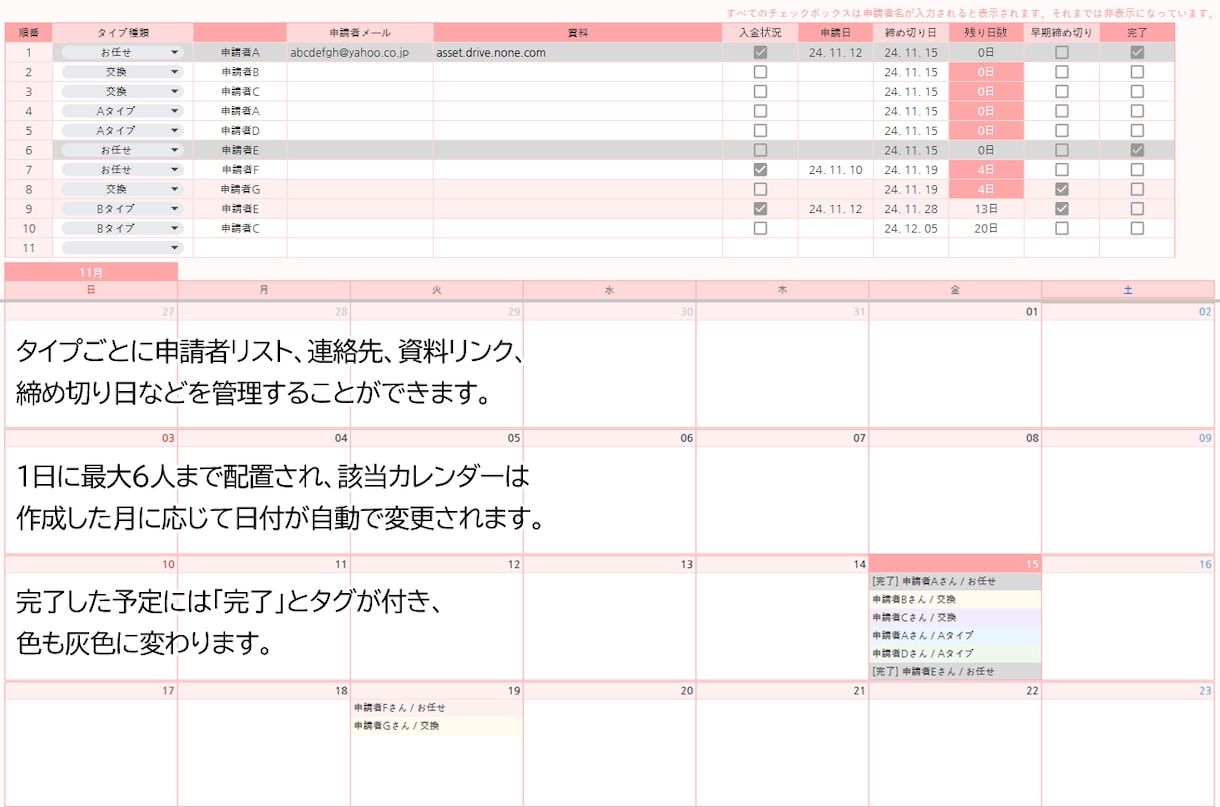
Task: Check 入金状況 box for row 10 申請者C
Action: pos(760,228)
